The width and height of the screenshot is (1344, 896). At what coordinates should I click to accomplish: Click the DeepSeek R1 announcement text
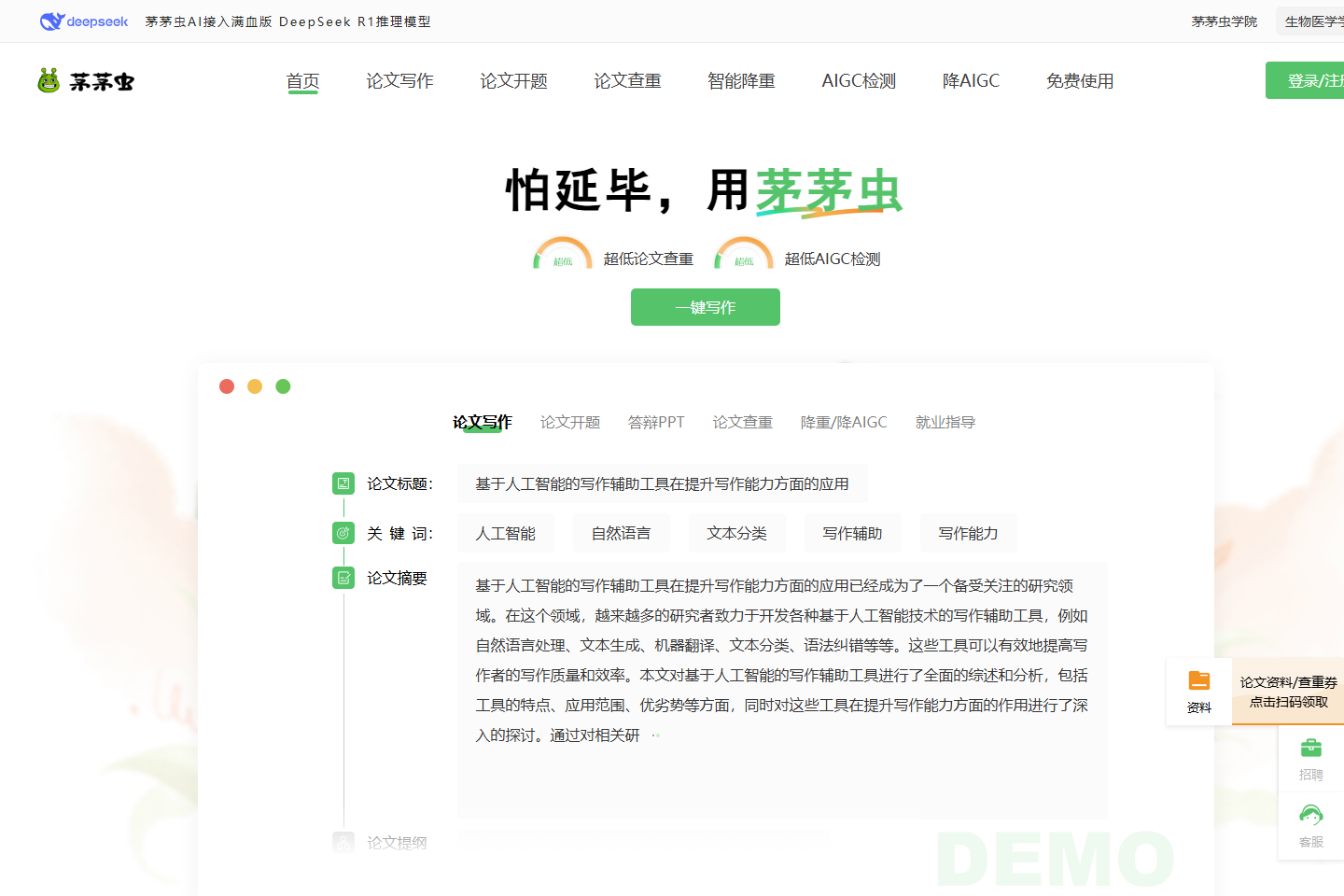tap(287, 21)
